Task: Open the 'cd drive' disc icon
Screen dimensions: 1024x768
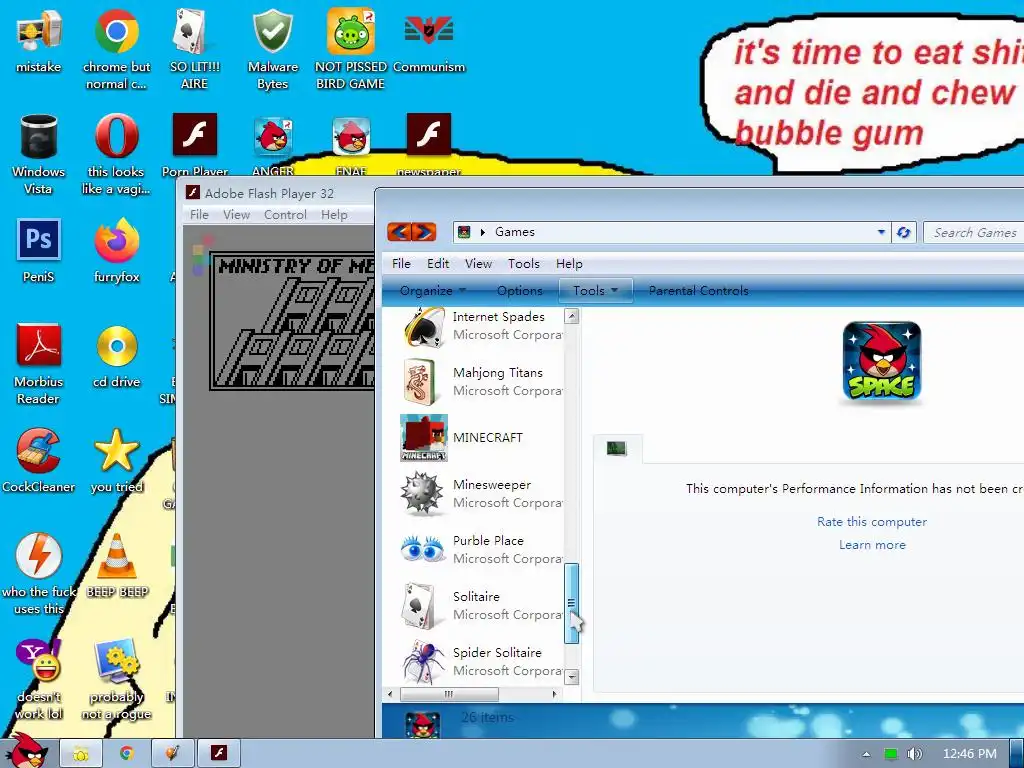Action: pyautogui.click(x=116, y=357)
